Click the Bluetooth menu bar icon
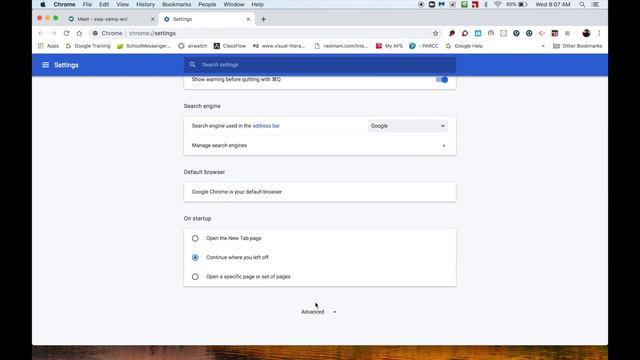The height and width of the screenshot is (360, 640). (x=486, y=4)
